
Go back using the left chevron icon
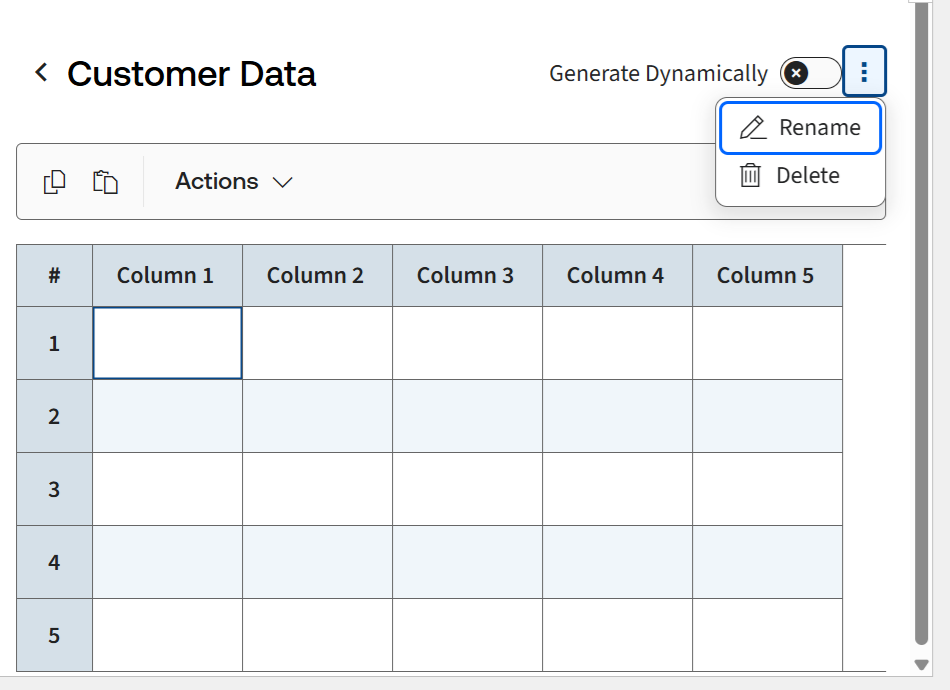tap(40, 72)
